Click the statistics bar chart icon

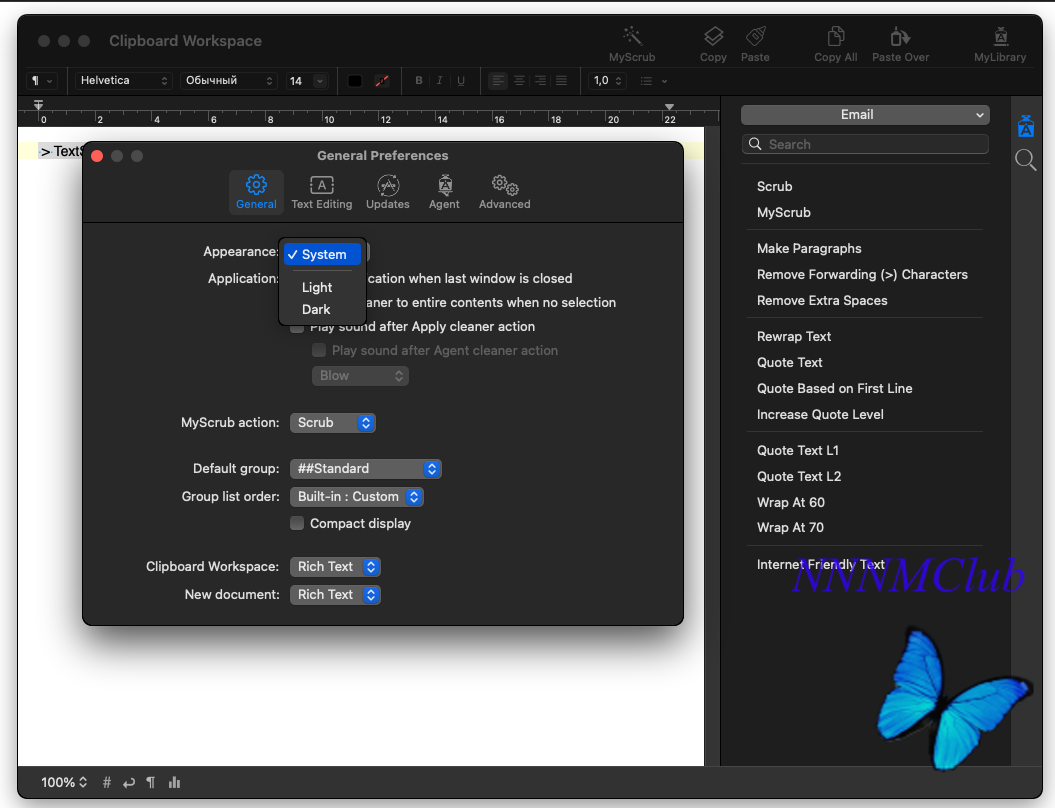pyautogui.click(x=175, y=783)
